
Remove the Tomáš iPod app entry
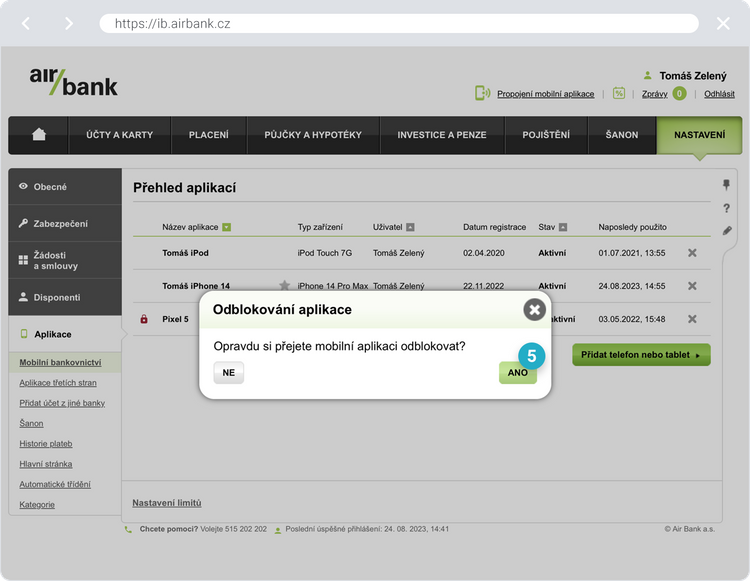coord(692,253)
